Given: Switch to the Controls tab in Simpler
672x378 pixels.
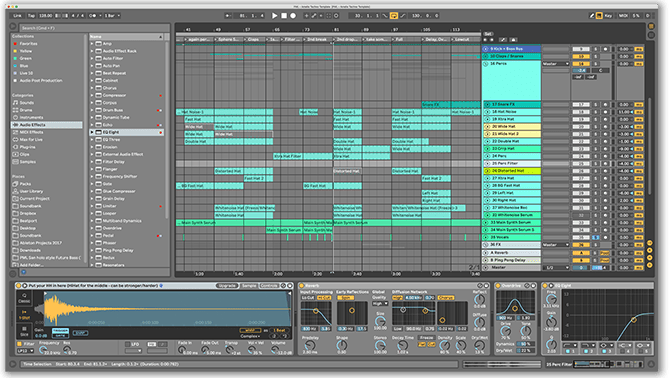Looking at the screenshot, I should (269, 285).
